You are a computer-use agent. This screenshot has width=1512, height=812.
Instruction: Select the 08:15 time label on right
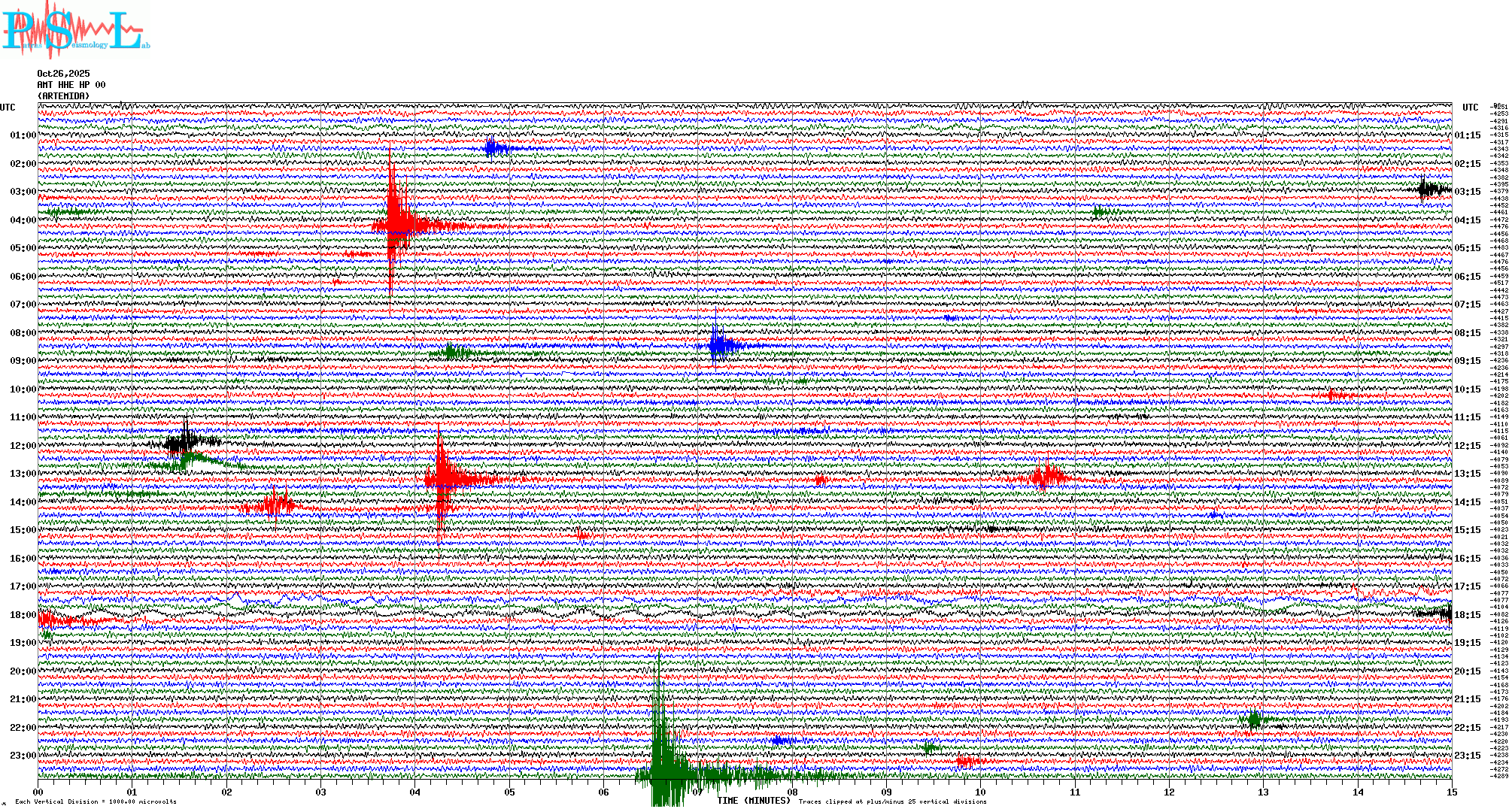(1467, 333)
